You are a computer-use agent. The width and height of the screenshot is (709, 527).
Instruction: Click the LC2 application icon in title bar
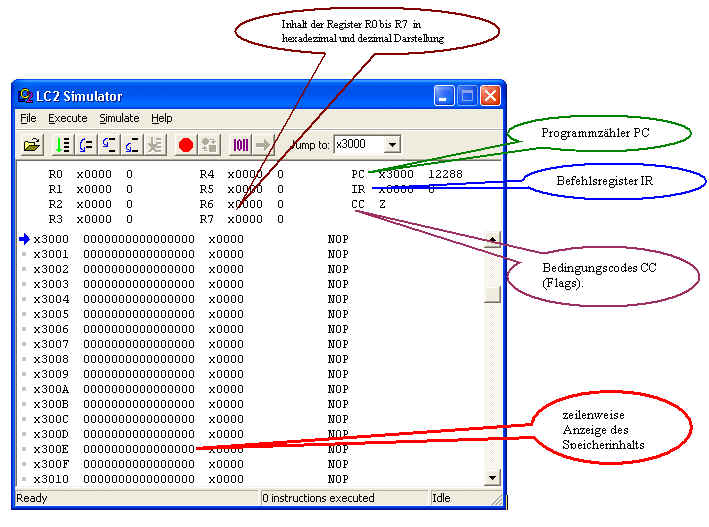pyautogui.click(x=25, y=95)
